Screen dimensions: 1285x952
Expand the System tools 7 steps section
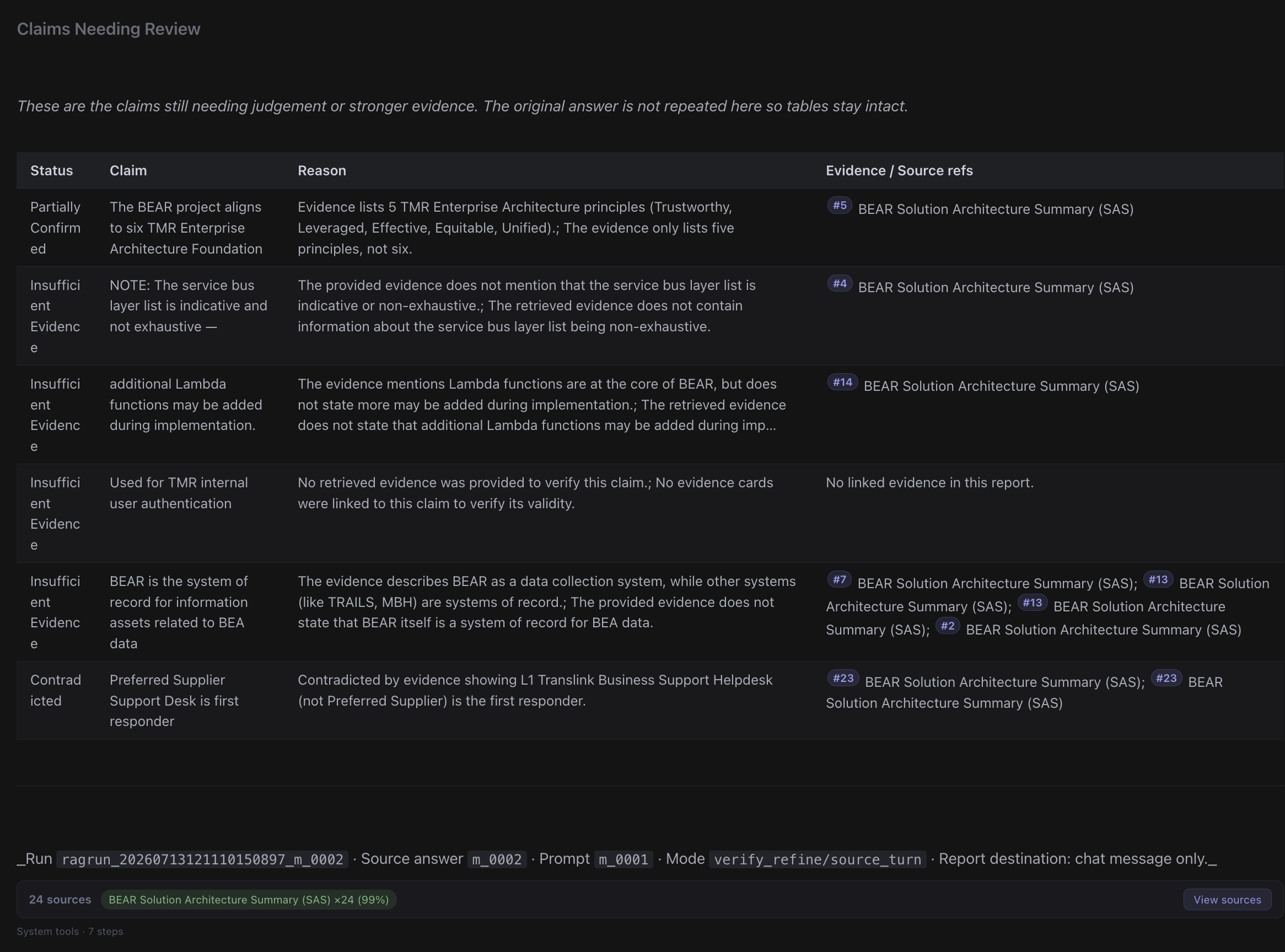tap(70, 931)
